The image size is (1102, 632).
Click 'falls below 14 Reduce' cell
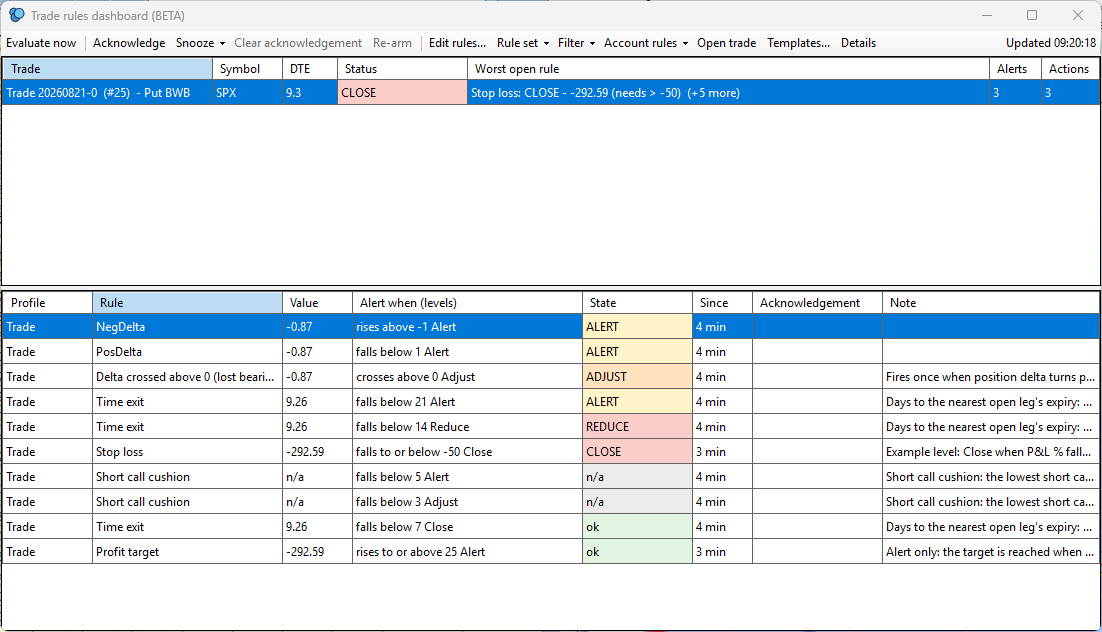[467, 427]
